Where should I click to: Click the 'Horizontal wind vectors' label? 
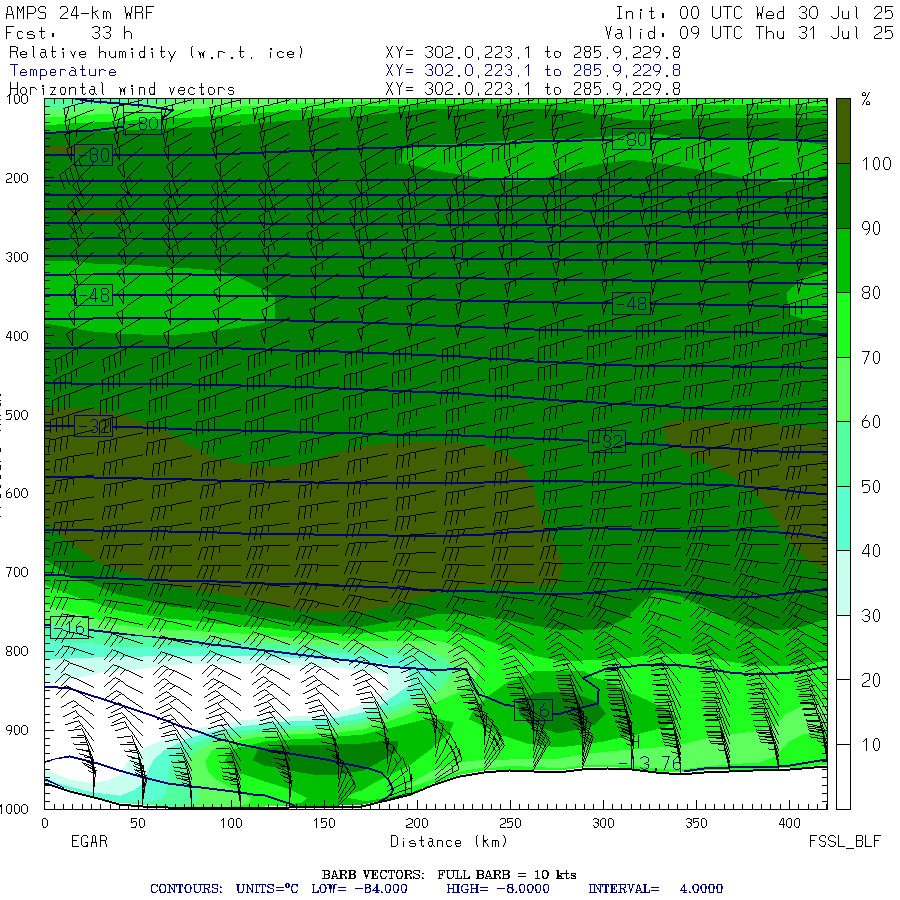pyautogui.click(x=122, y=89)
